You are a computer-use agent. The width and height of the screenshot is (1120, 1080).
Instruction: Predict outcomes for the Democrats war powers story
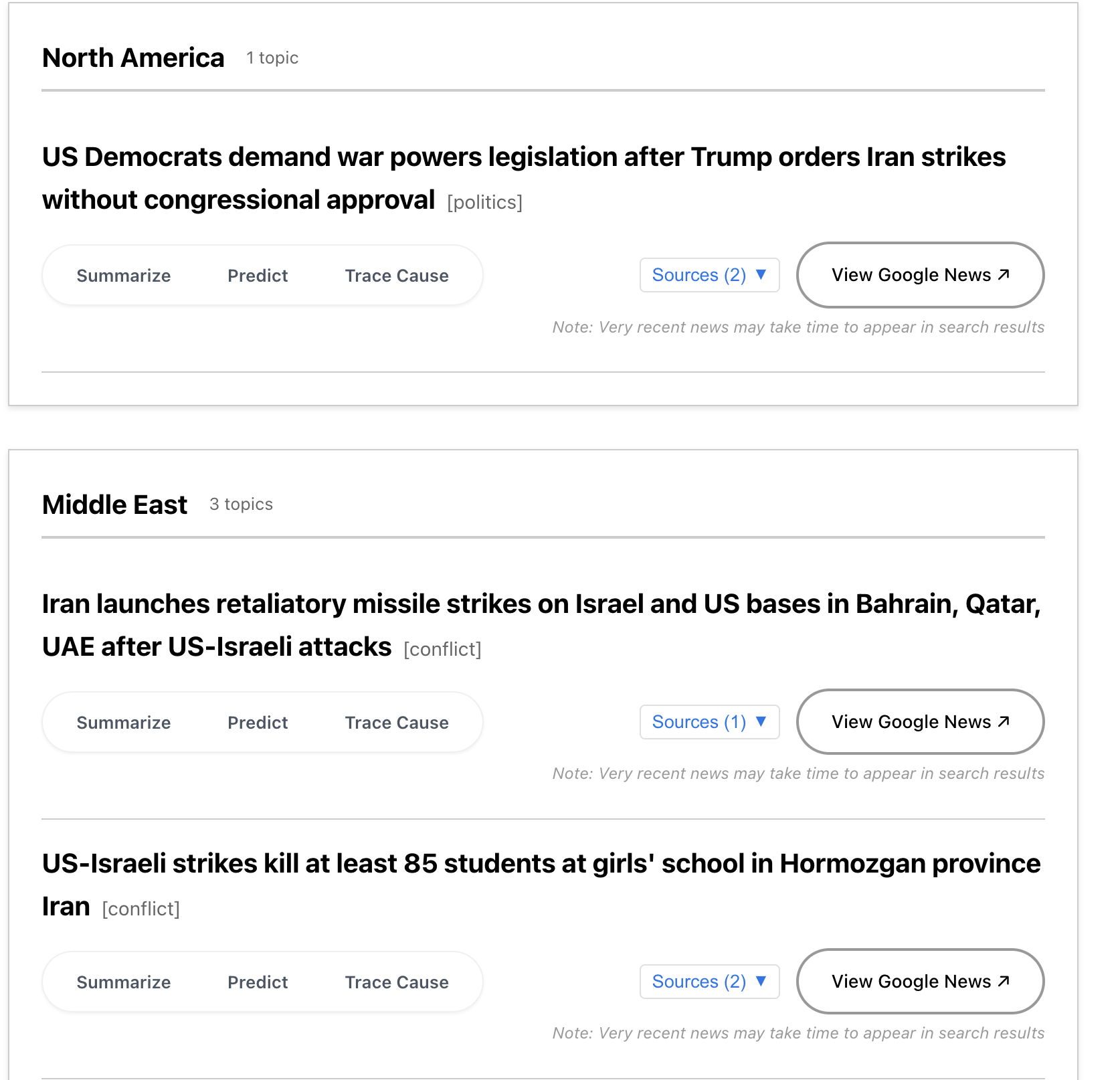tap(258, 275)
